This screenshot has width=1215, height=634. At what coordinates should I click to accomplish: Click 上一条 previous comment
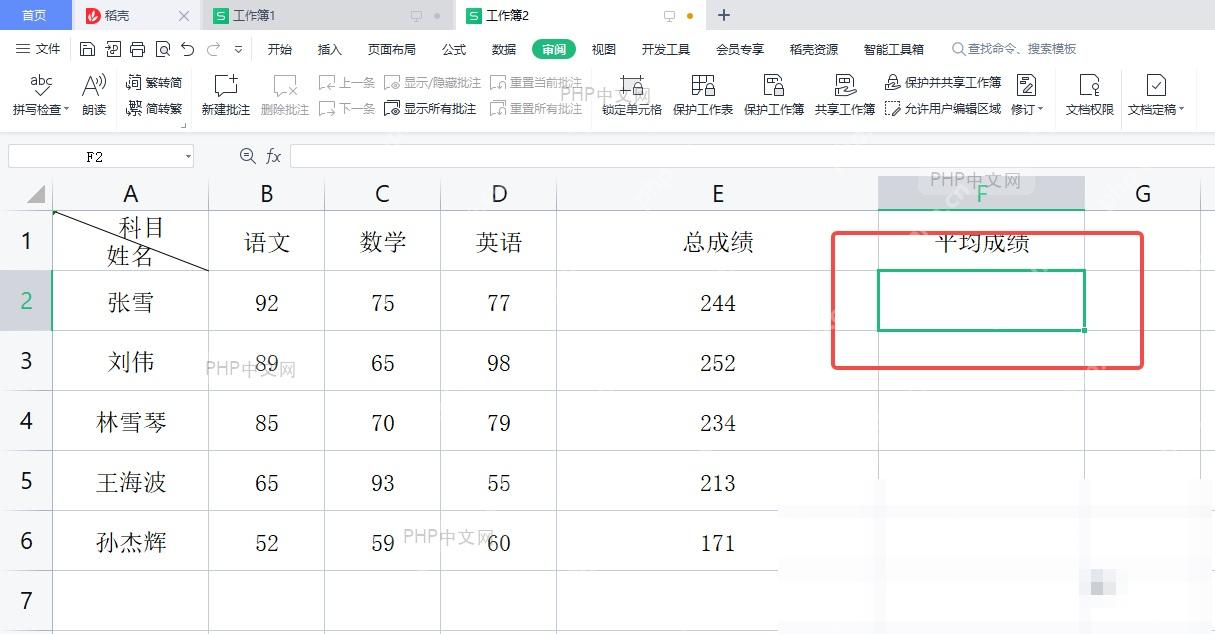(347, 83)
